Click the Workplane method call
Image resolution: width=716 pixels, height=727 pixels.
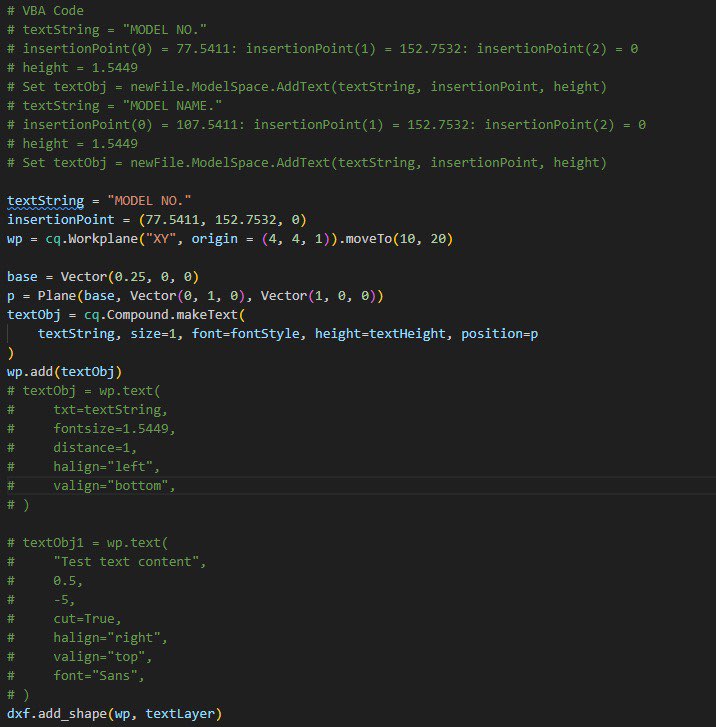(103, 239)
